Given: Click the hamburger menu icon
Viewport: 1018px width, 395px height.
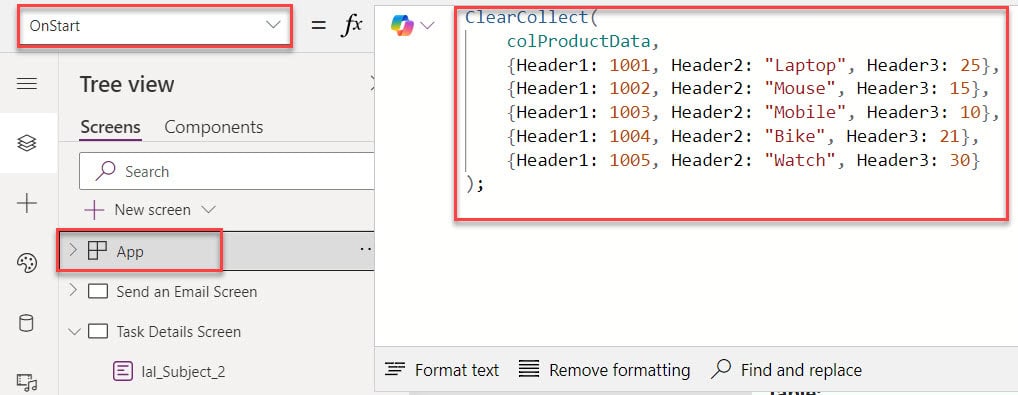Looking at the screenshot, I should point(27,84).
